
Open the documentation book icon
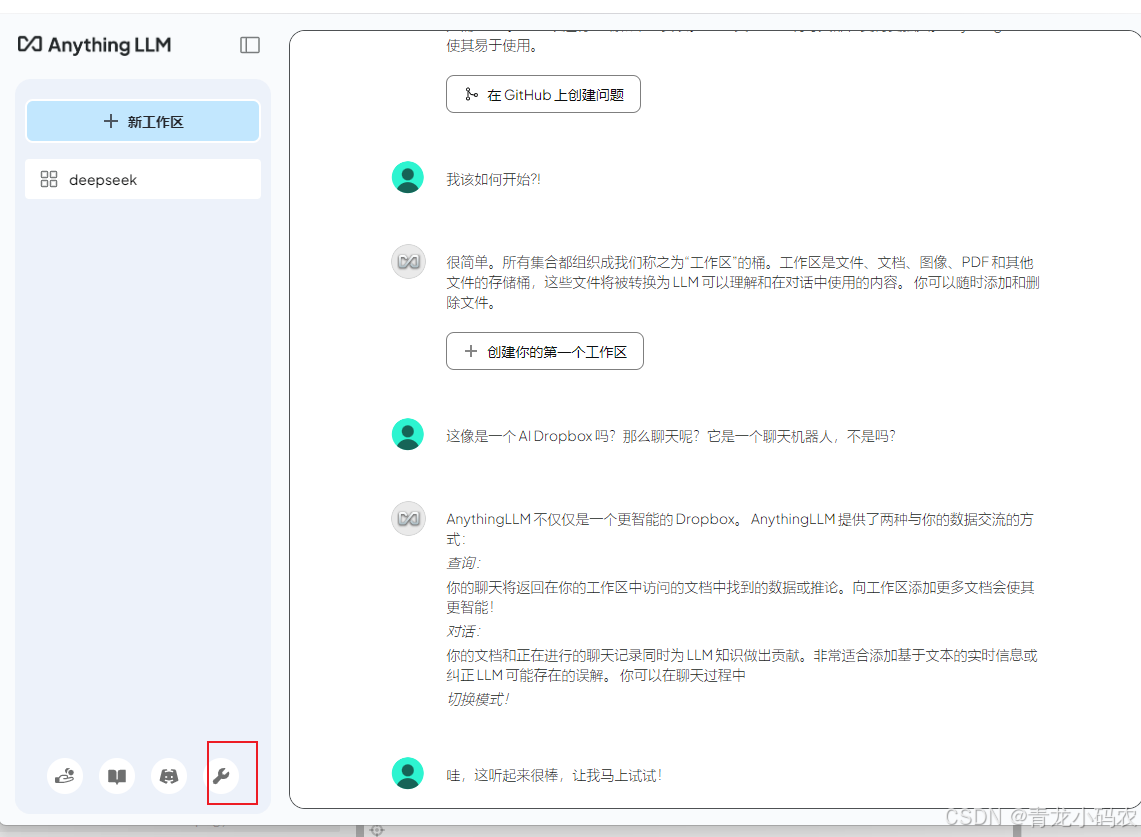tap(116, 776)
